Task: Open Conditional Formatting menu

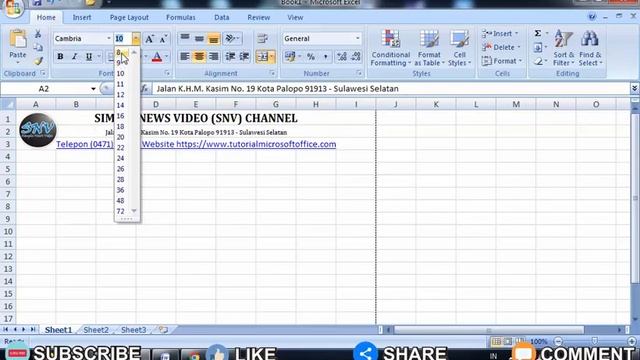Action: tap(391, 48)
